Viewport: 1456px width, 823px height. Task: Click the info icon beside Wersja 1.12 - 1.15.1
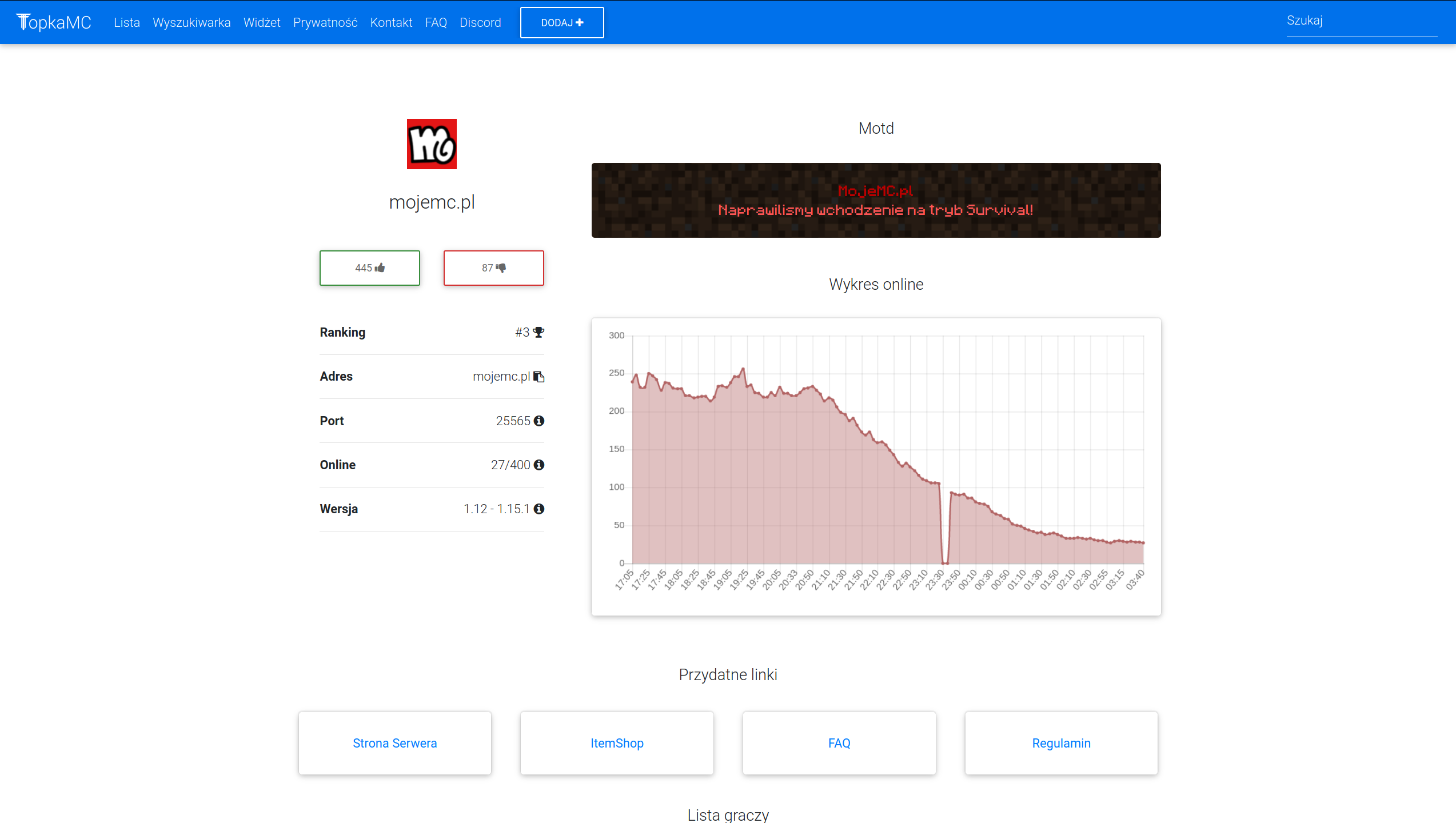[538, 509]
